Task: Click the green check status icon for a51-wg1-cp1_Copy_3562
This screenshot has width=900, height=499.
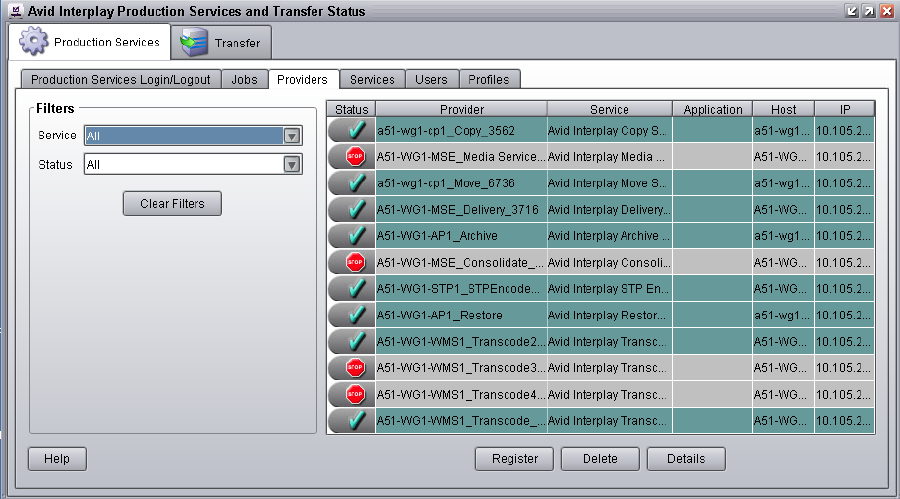Action: 356,130
